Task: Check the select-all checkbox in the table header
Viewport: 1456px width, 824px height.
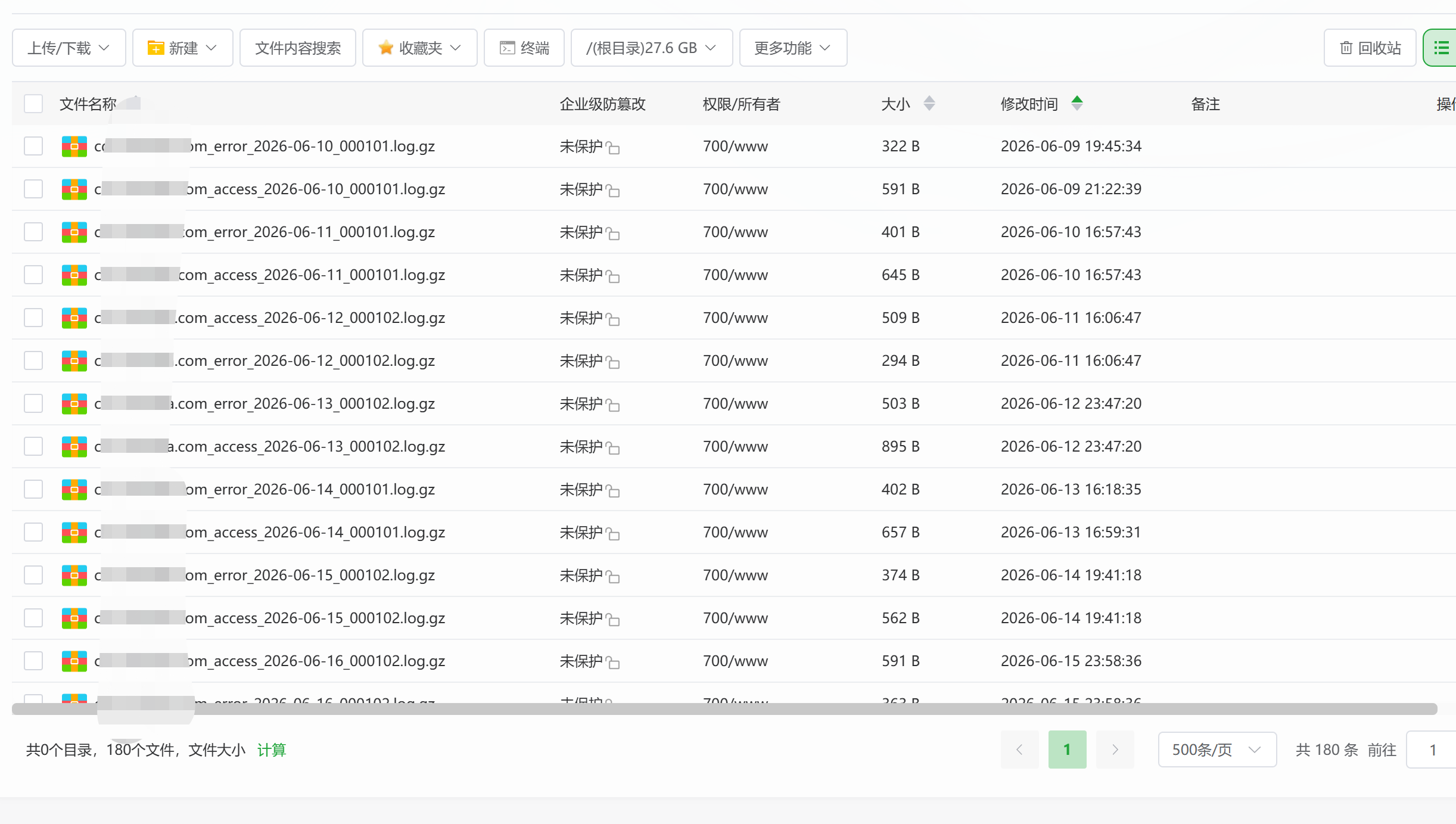Action: (33, 104)
